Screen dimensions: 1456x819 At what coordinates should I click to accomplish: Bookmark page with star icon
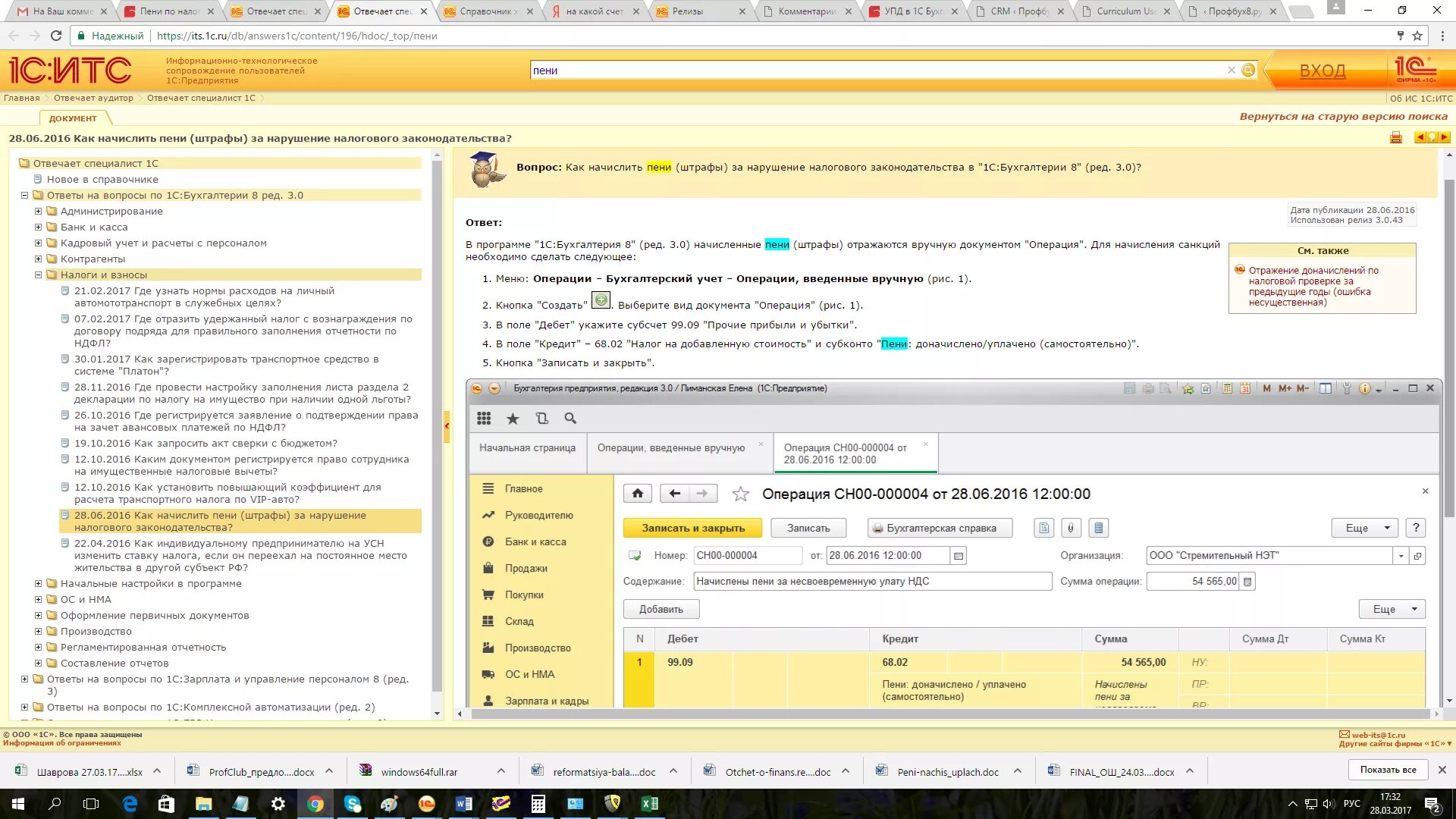pos(1417,36)
